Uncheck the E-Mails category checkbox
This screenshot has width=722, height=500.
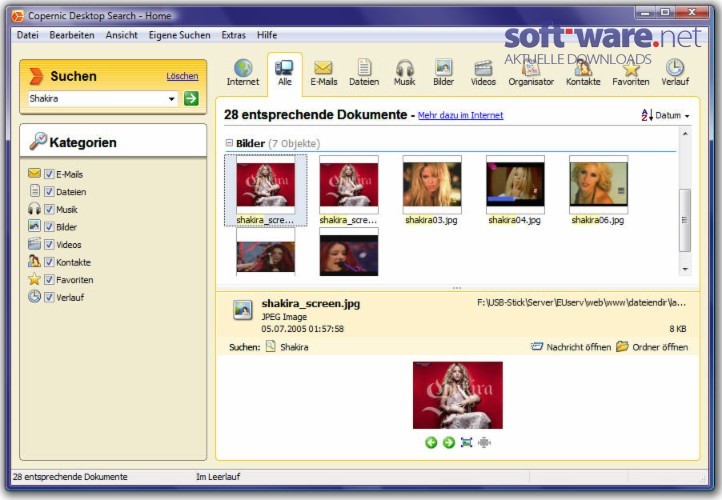(x=49, y=174)
